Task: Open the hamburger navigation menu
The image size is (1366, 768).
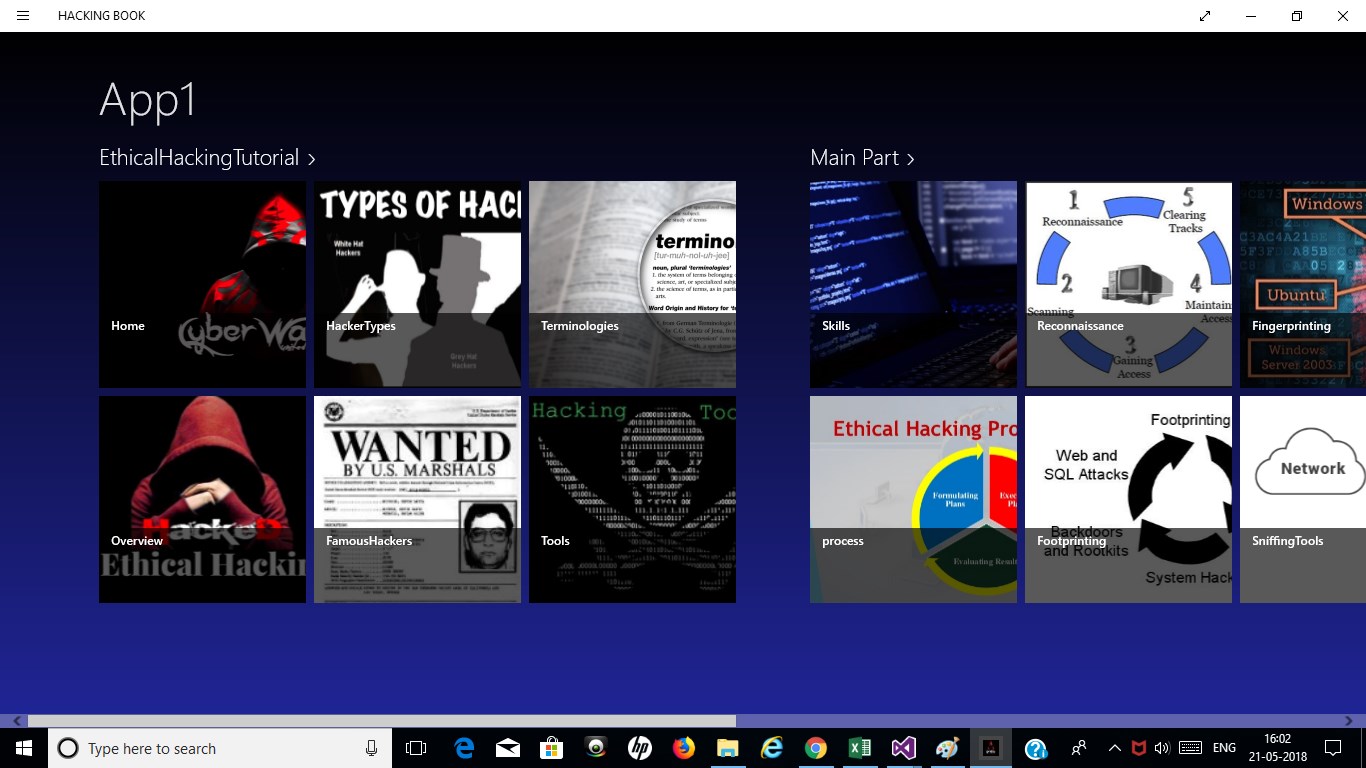Action: coord(22,16)
